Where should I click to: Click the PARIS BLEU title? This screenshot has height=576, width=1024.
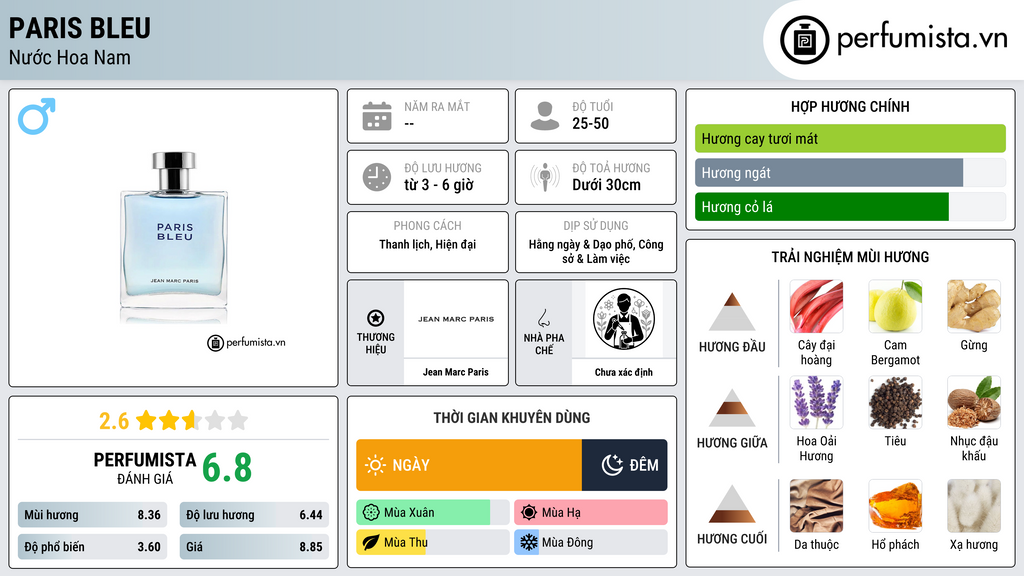click(x=80, y=28)
